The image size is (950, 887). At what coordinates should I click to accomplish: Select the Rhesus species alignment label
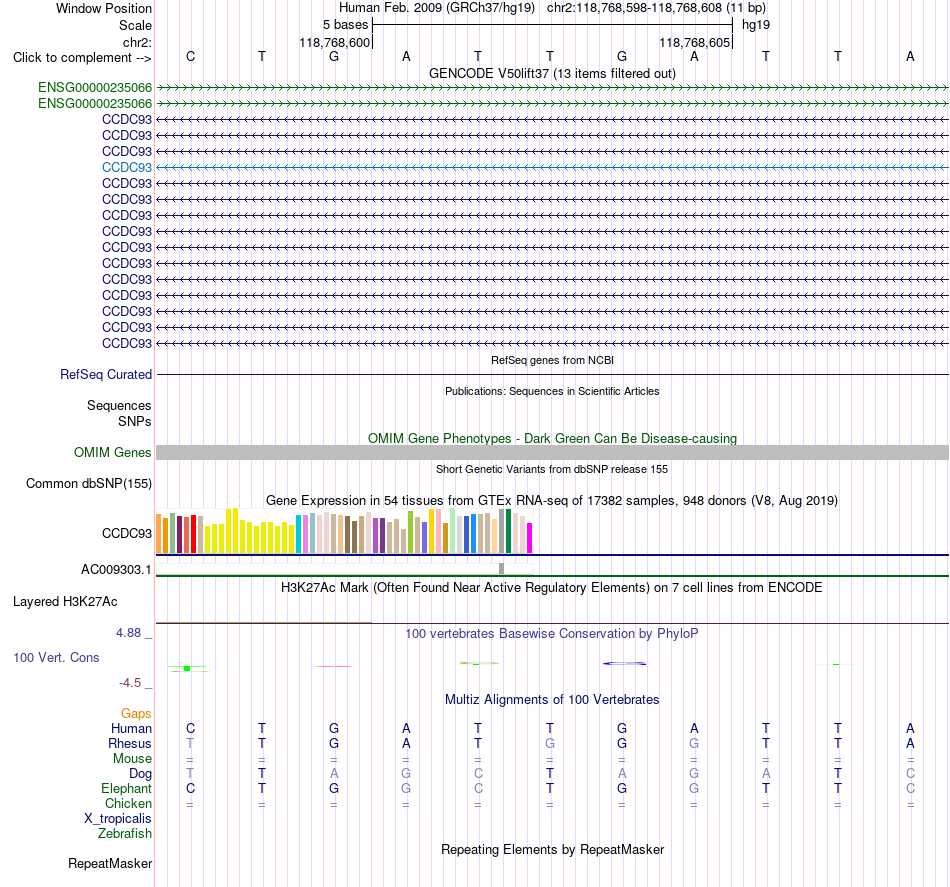pos(130,743)
